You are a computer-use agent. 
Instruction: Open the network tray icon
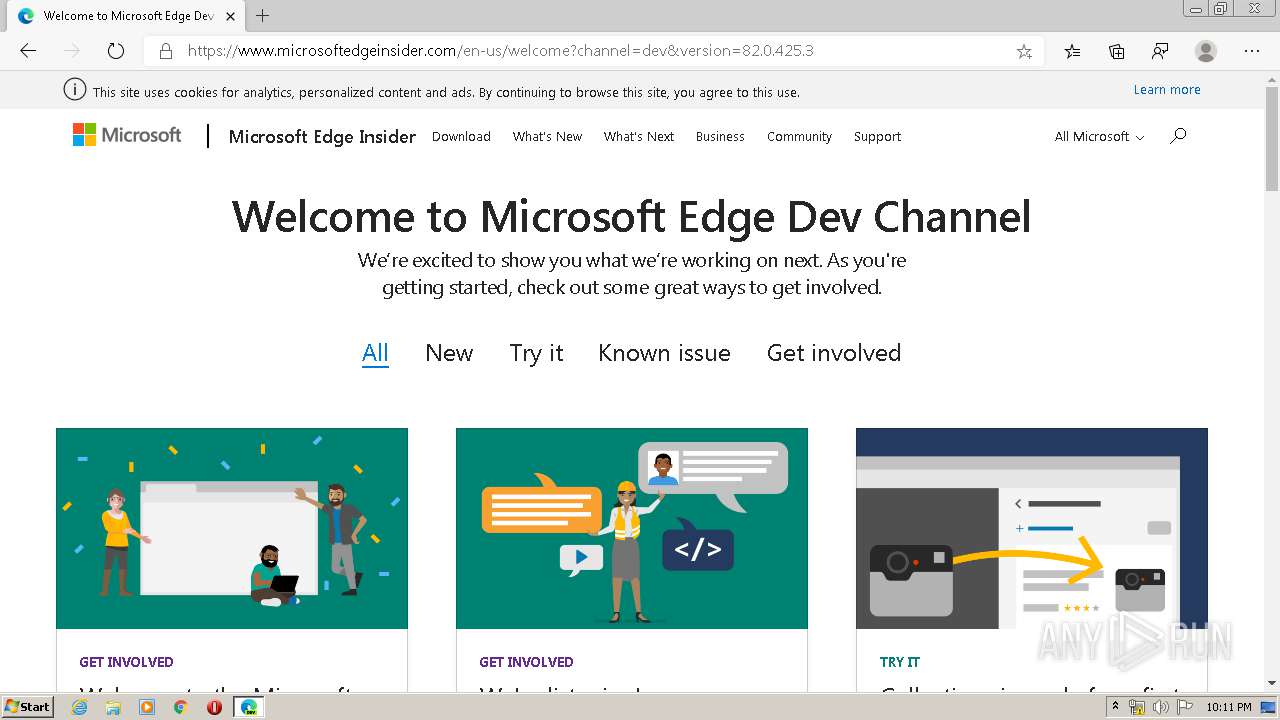click(1138, 707)
